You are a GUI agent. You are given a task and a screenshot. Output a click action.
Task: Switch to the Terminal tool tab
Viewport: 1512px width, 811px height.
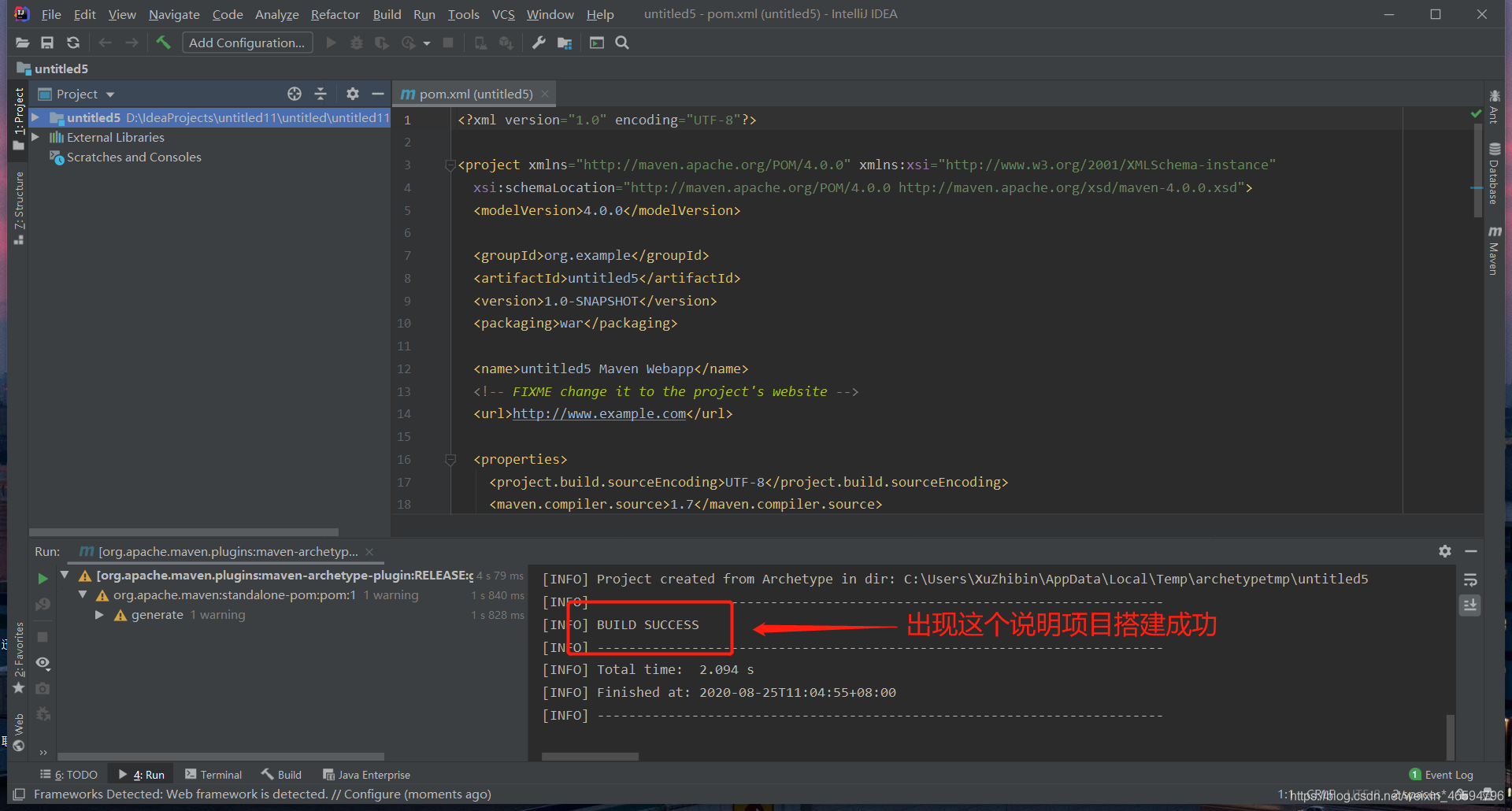tap(213, 775)
